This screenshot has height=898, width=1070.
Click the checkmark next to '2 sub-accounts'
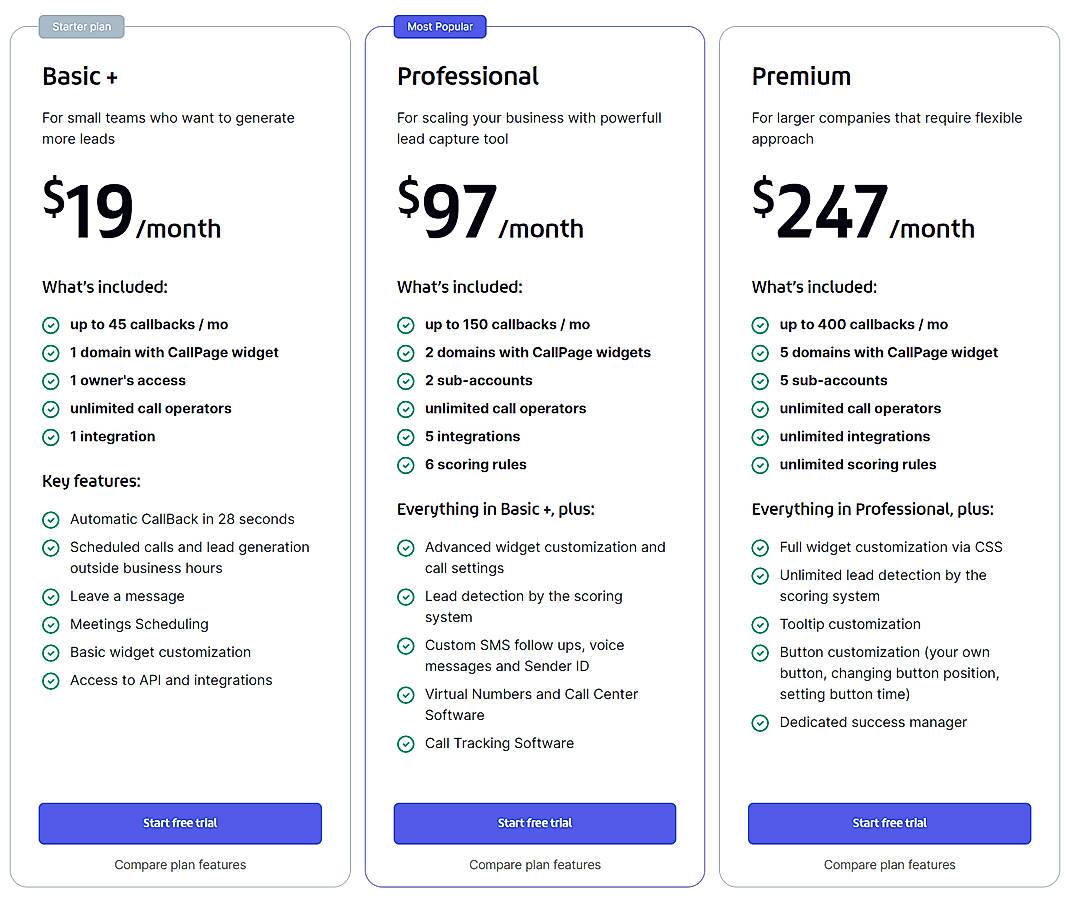click(x=406, y=381)
